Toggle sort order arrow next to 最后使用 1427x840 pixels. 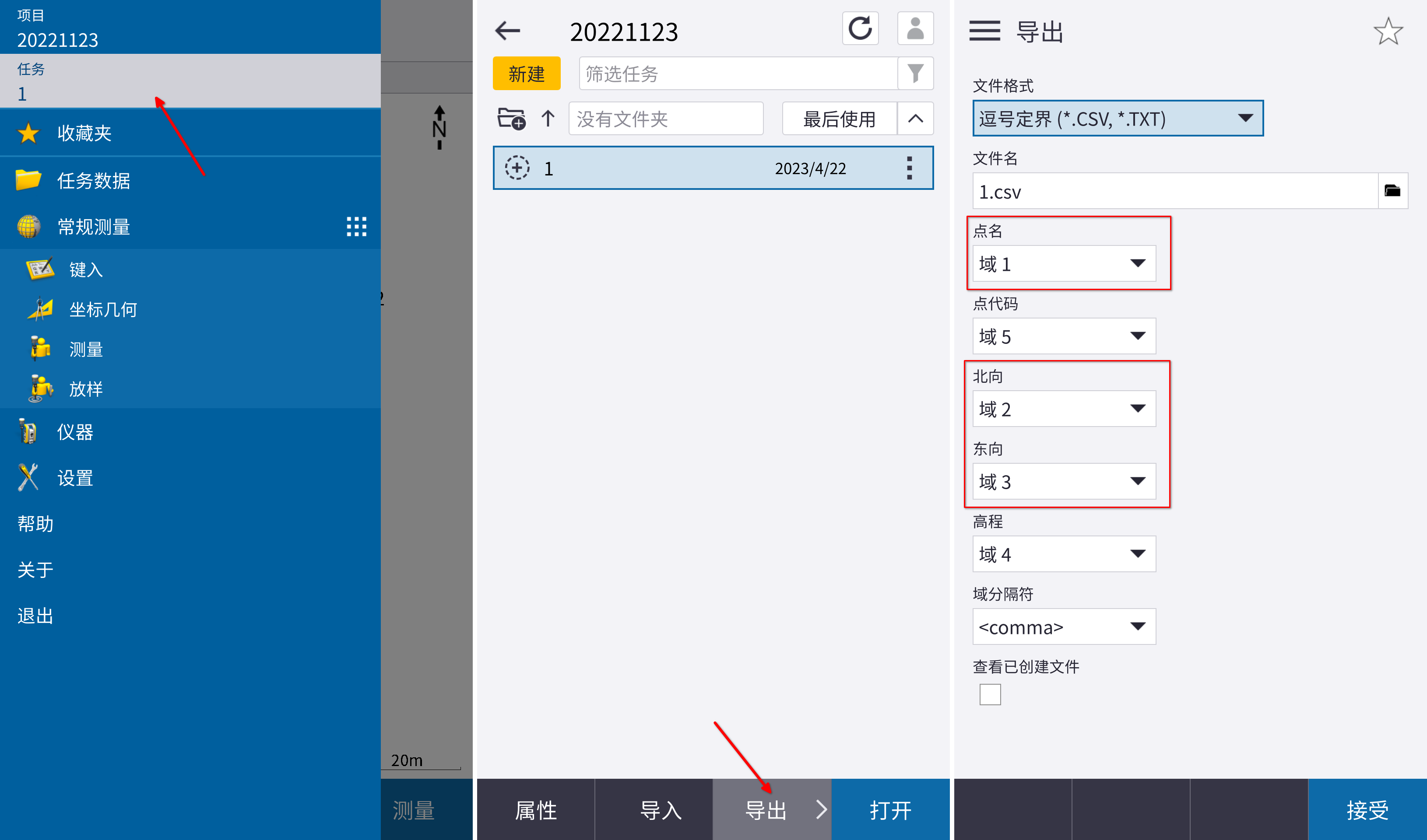coord(915,119)
